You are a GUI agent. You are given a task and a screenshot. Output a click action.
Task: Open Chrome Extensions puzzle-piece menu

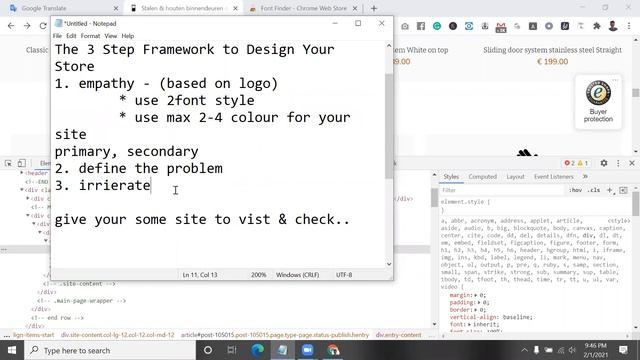pos(597,26)
